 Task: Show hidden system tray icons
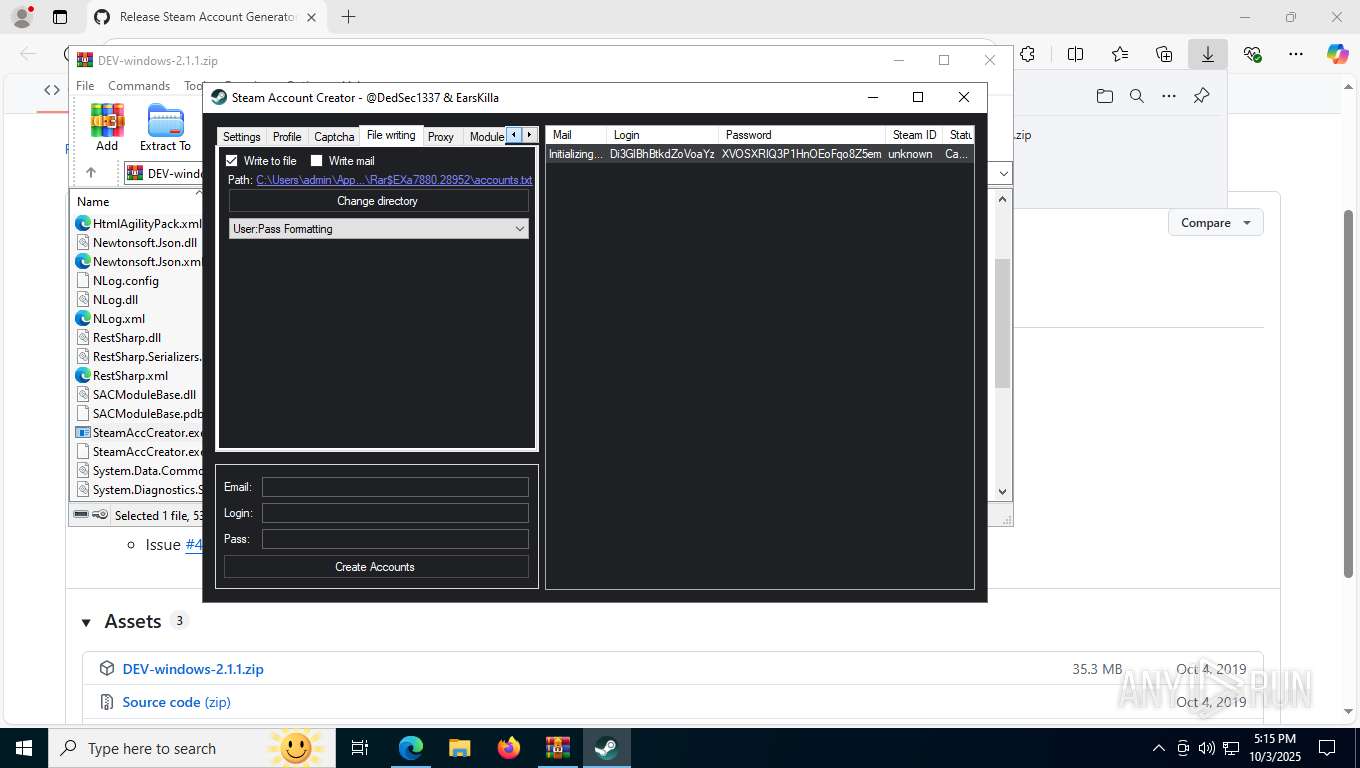coord(1159,748)
